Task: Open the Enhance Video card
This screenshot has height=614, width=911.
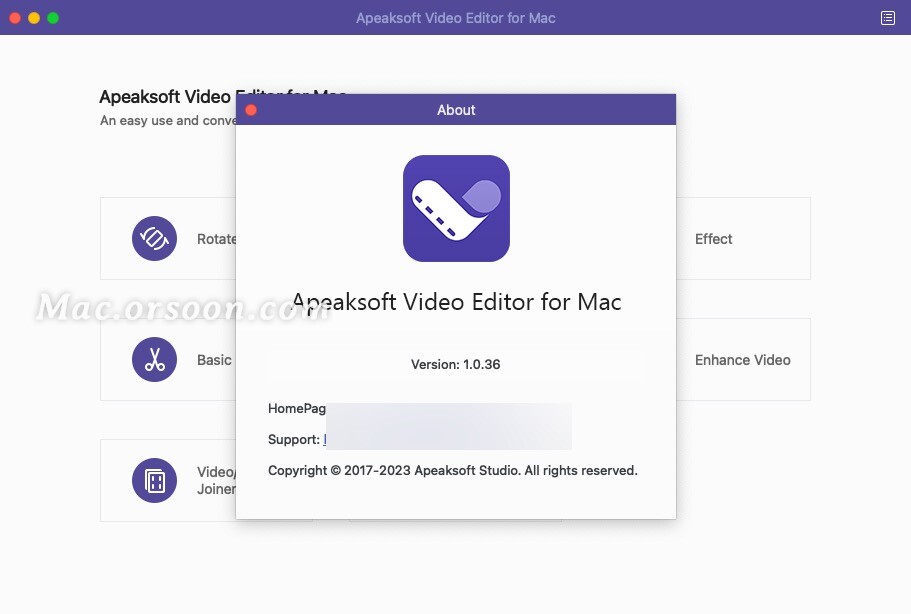Action: click(743, 360)
